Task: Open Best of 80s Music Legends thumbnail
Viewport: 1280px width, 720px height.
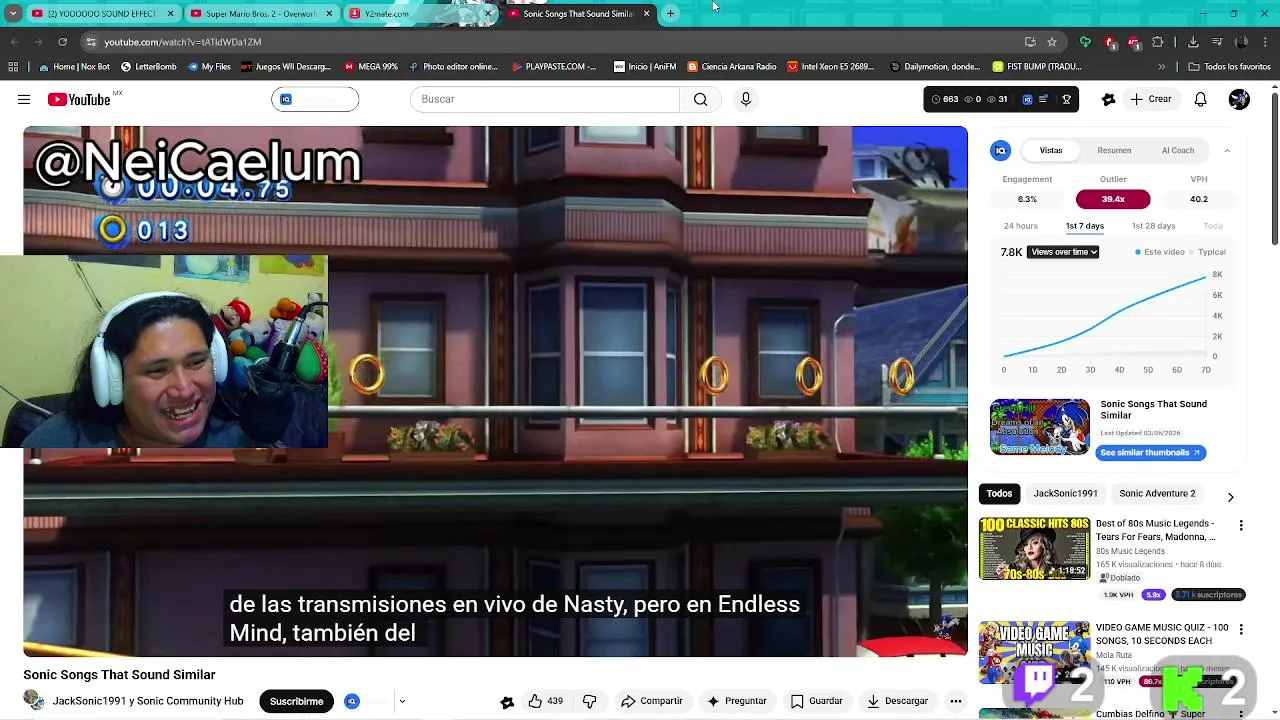Action: (x=1034, y=549)
